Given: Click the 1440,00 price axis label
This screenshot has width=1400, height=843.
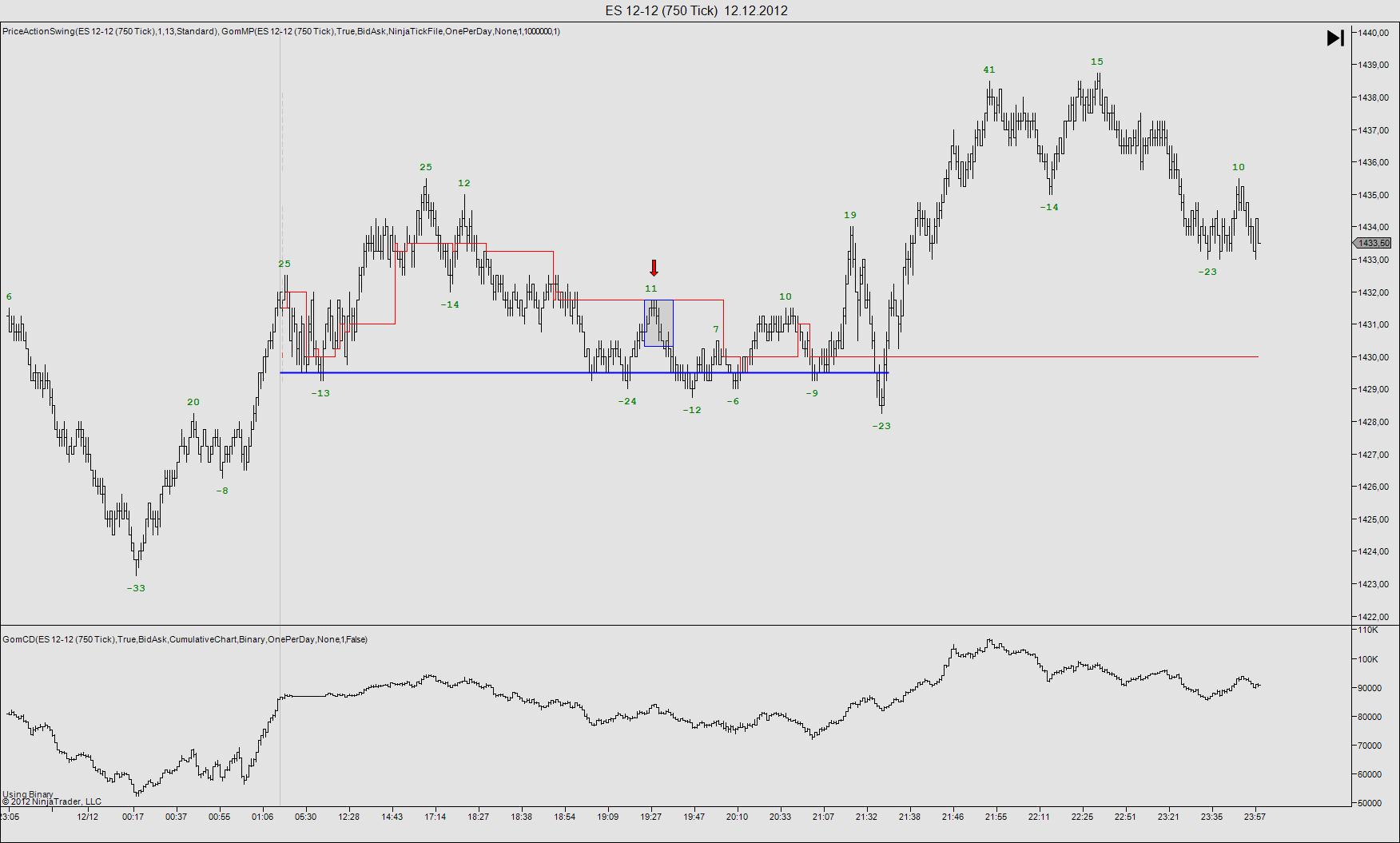Looking at the screenshot, I should point(1373,33).
